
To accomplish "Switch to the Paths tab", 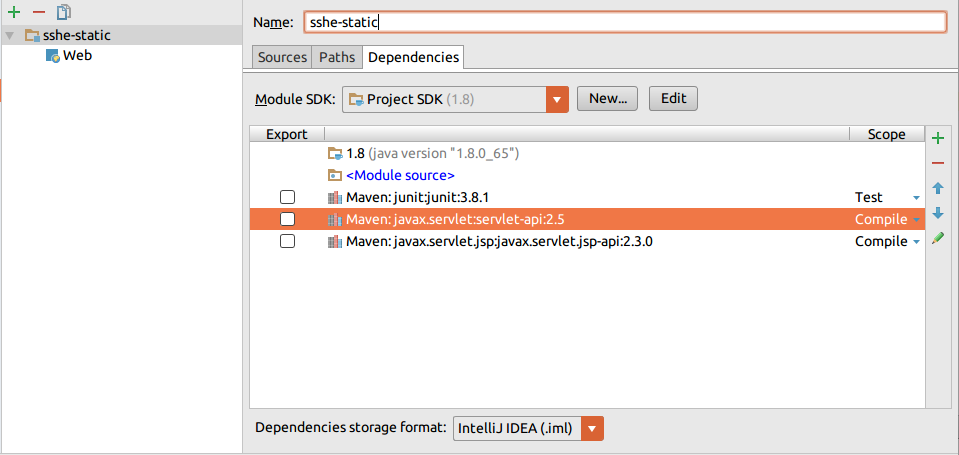I will (337, 57).
